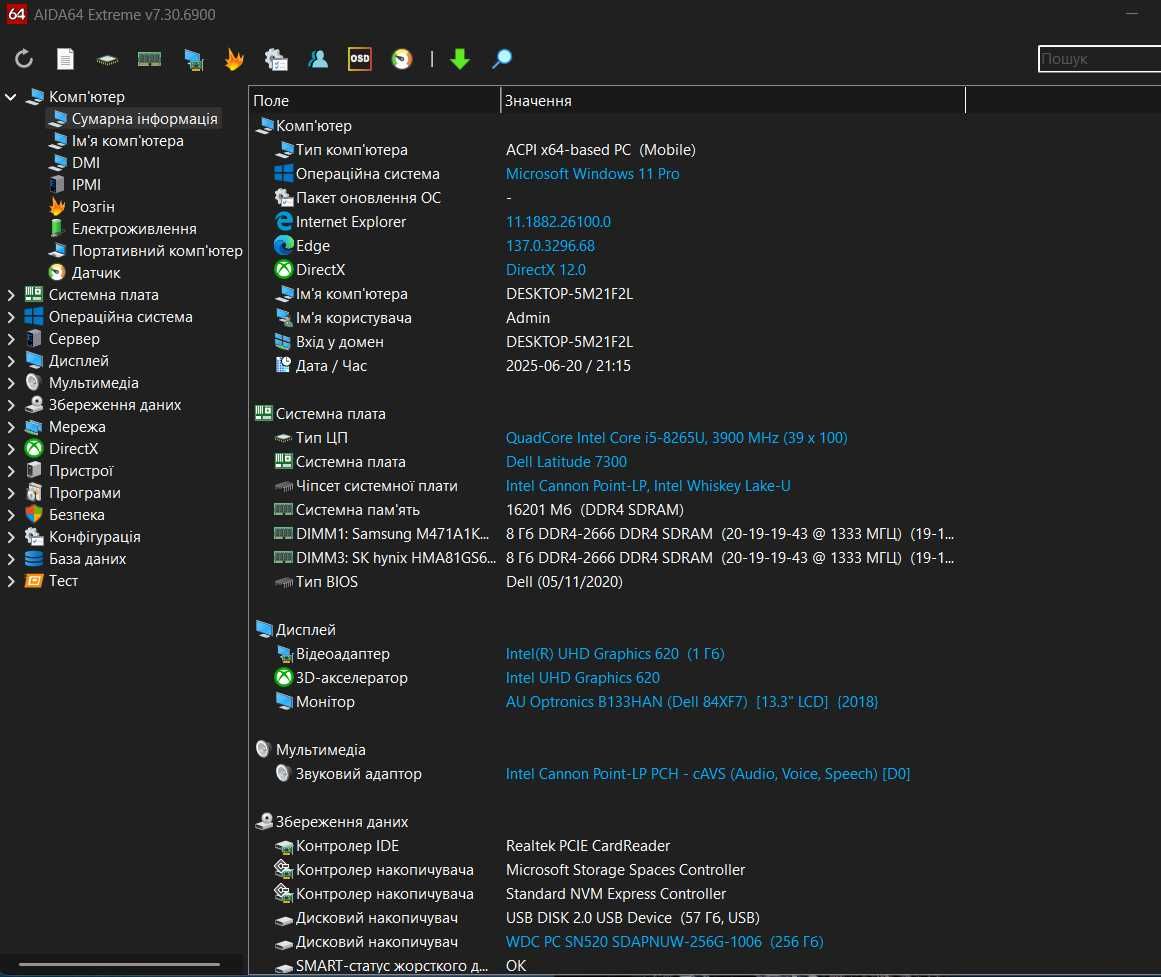Click the magnifier search icon in toolbar

[501, 59]
